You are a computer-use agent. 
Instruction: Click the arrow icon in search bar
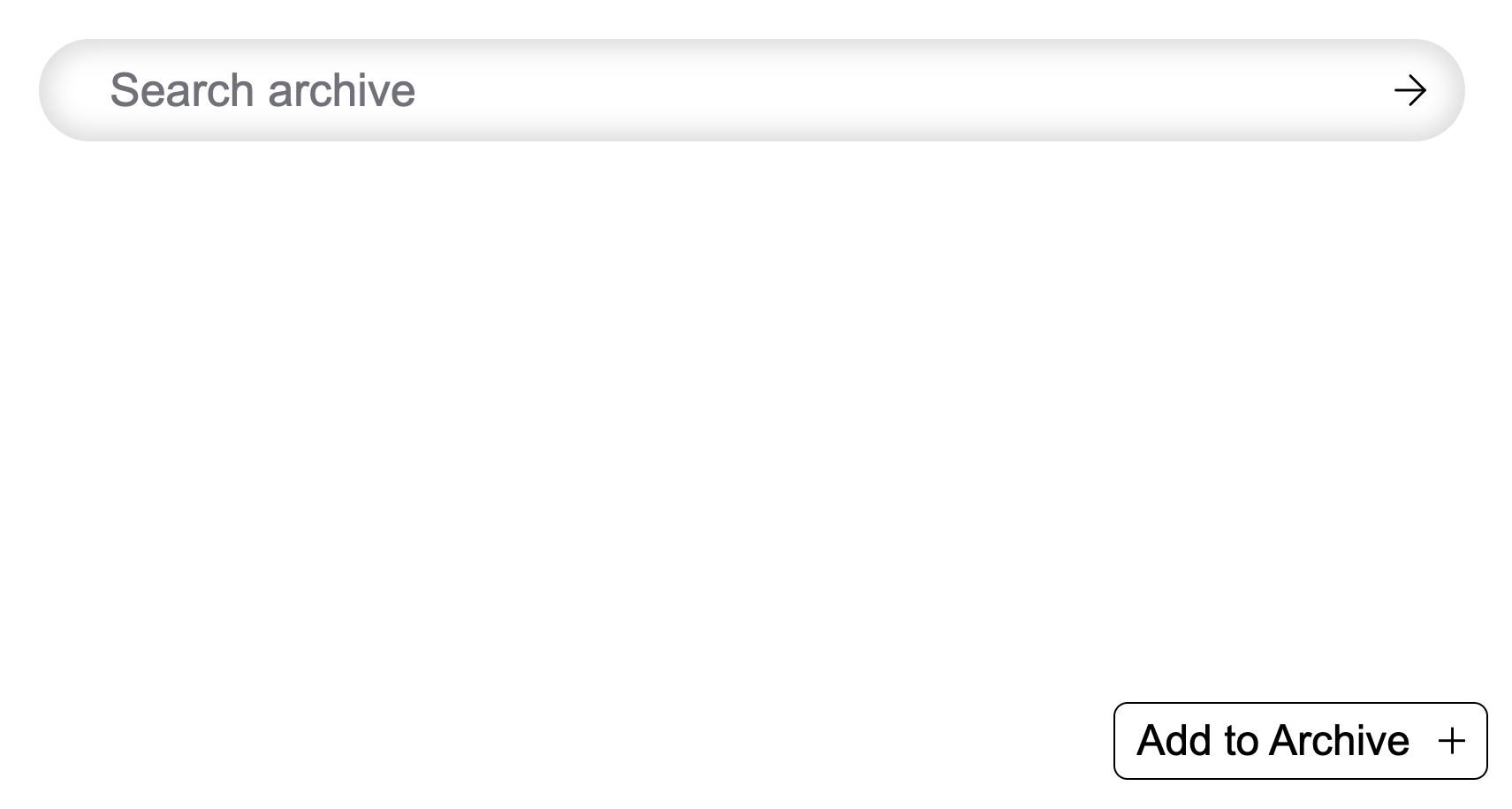[1409, 90]
